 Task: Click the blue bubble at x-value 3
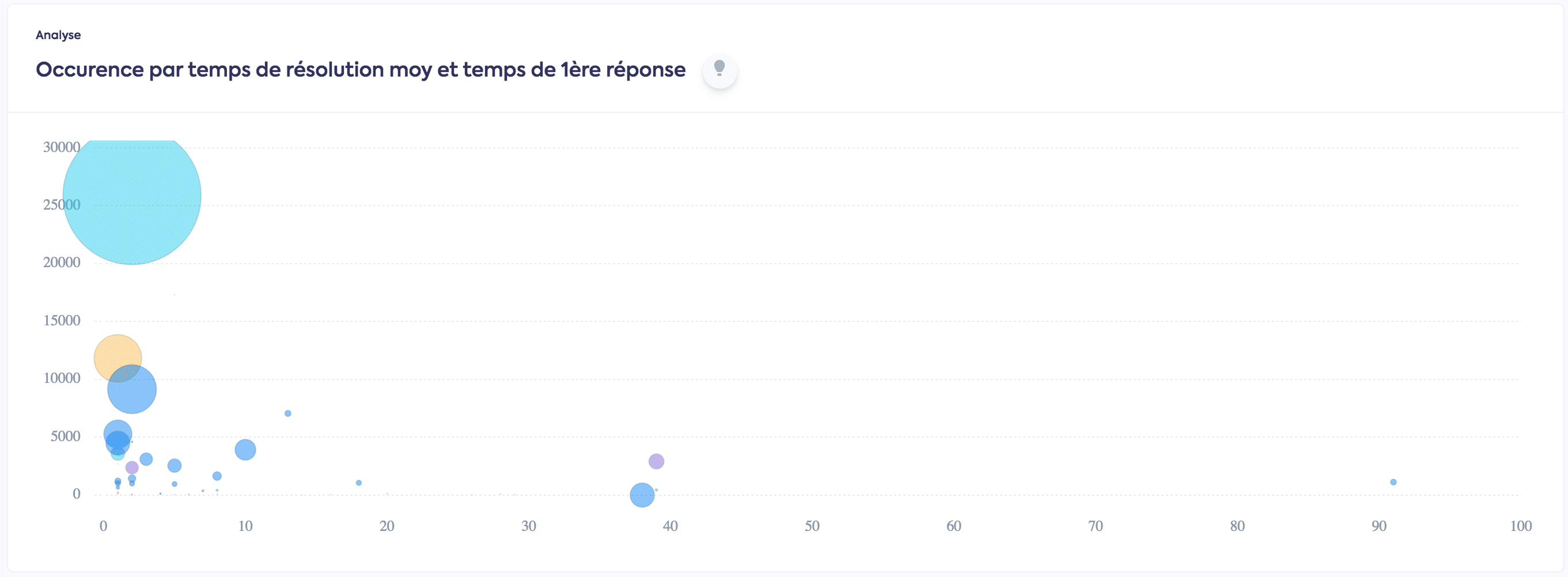146,459
